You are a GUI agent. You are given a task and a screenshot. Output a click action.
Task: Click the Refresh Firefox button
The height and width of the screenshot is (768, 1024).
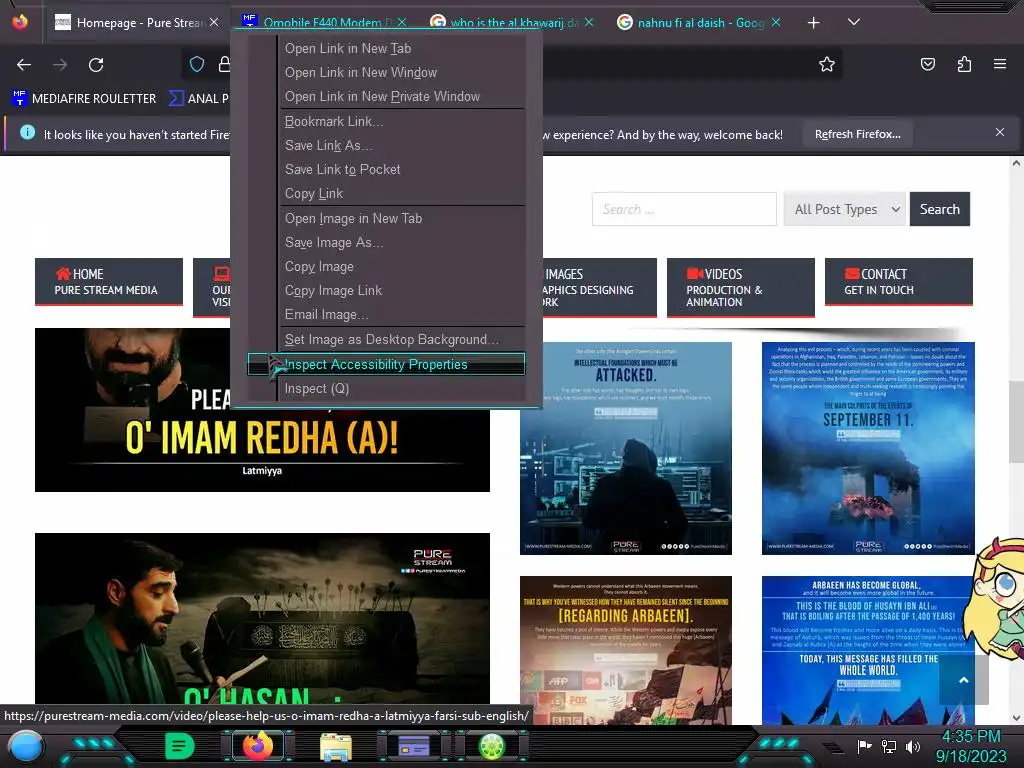857,135
